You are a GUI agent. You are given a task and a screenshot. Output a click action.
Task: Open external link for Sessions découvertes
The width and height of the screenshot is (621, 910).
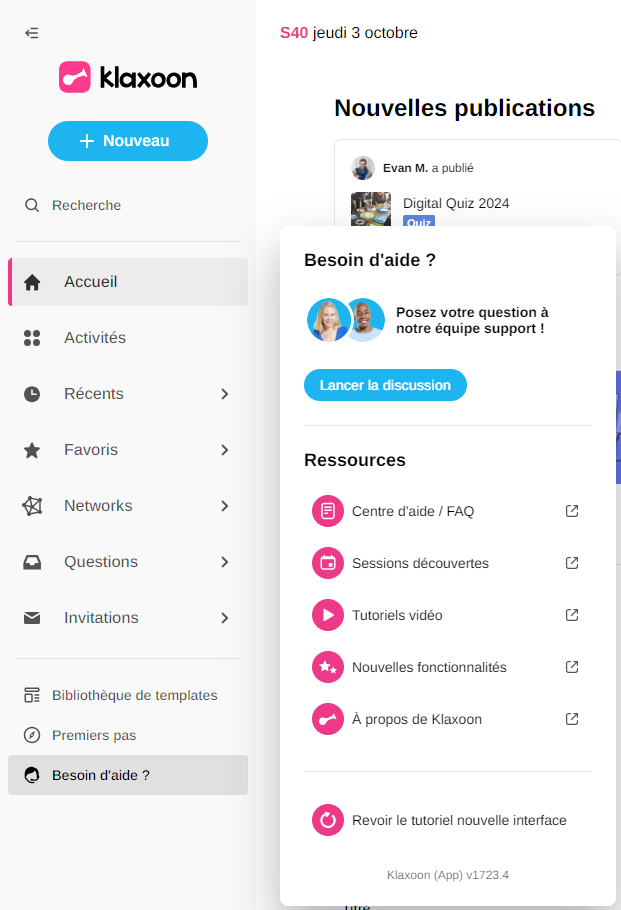pos(572,563)
